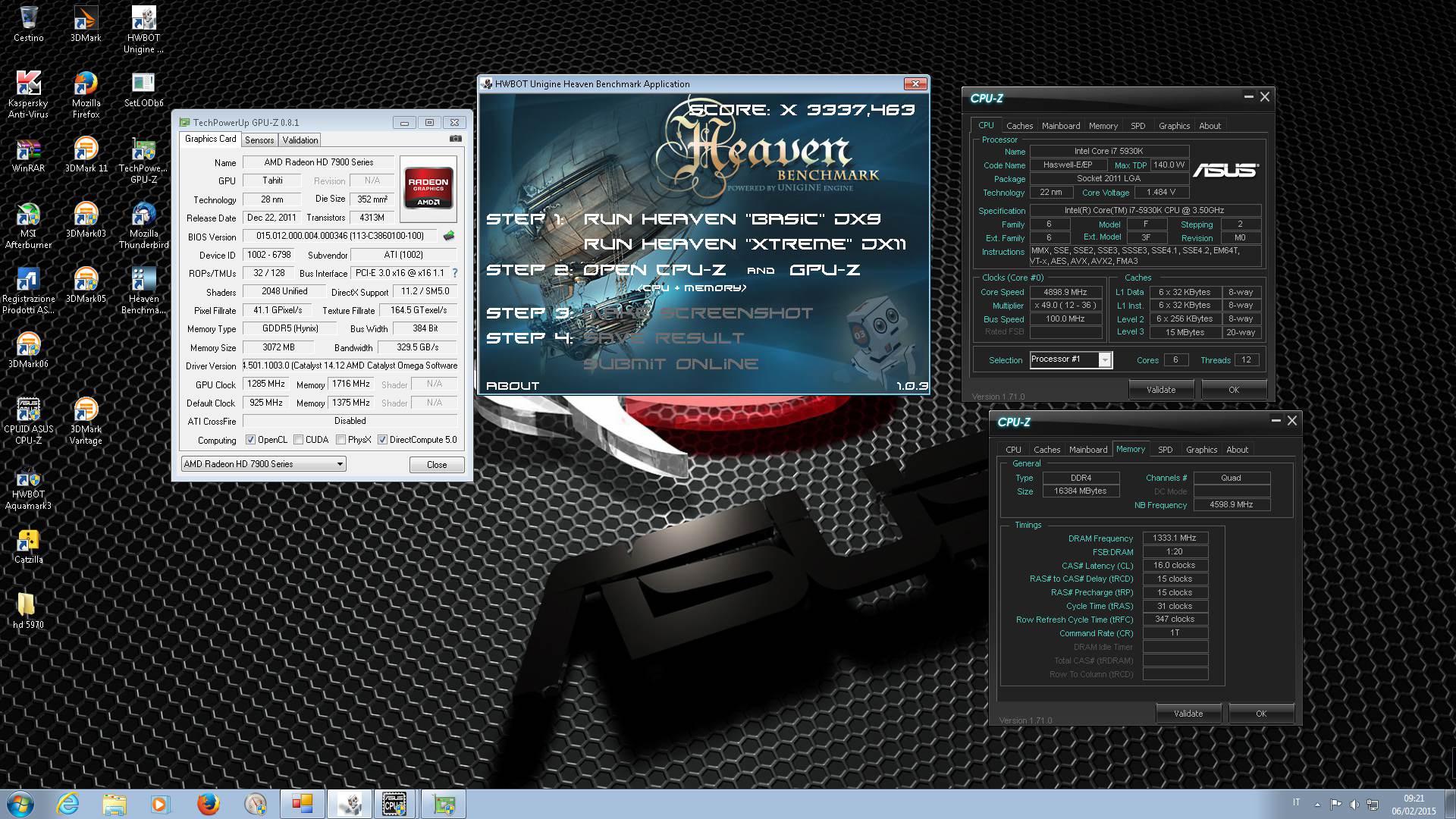Open Internet Explorer from taskbar
Screen dimensions: 1456x819
[68, 804]
